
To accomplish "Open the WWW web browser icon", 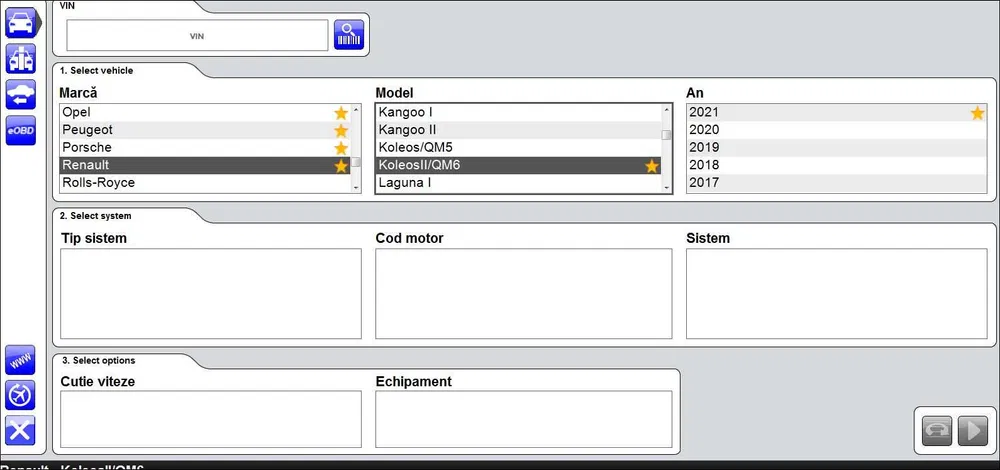I will pyautogui.click(x=21, y=360).
